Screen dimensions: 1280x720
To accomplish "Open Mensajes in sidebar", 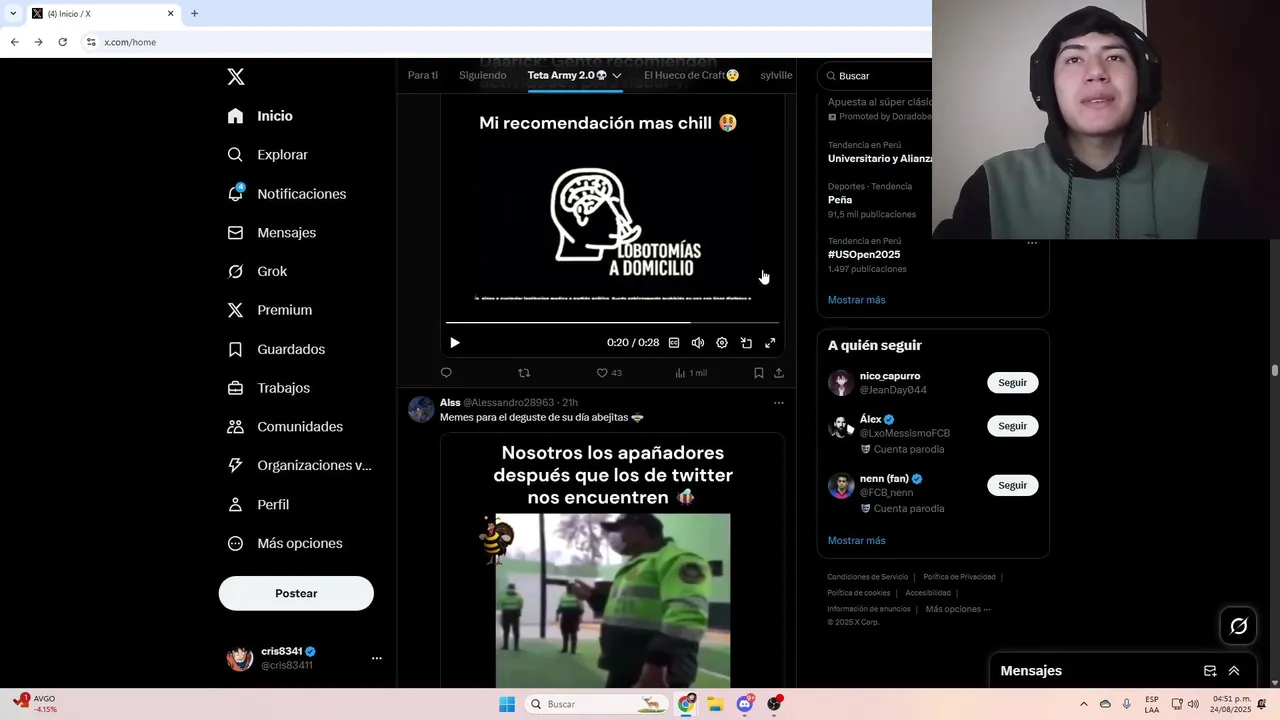I will (x=271, y=232).
